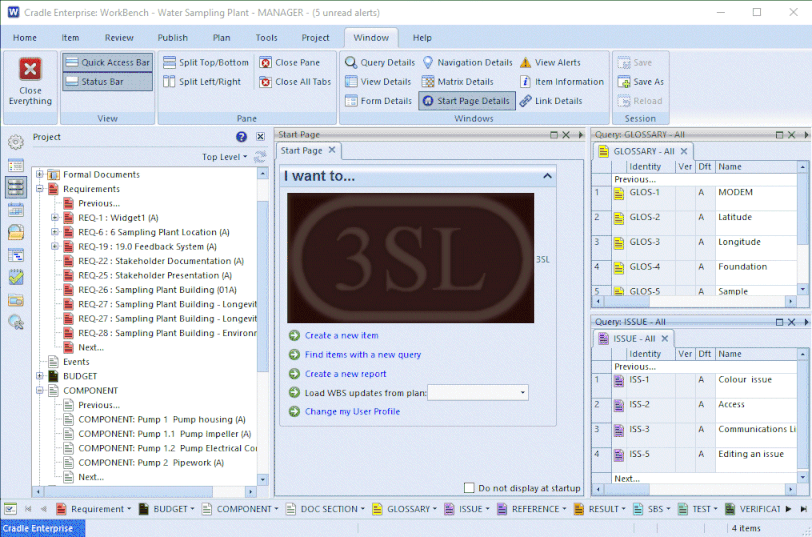The width and height of the screenshot is (812, 537).
Task: Expand the BUDGET tree node
Action: tap(39, 376)
